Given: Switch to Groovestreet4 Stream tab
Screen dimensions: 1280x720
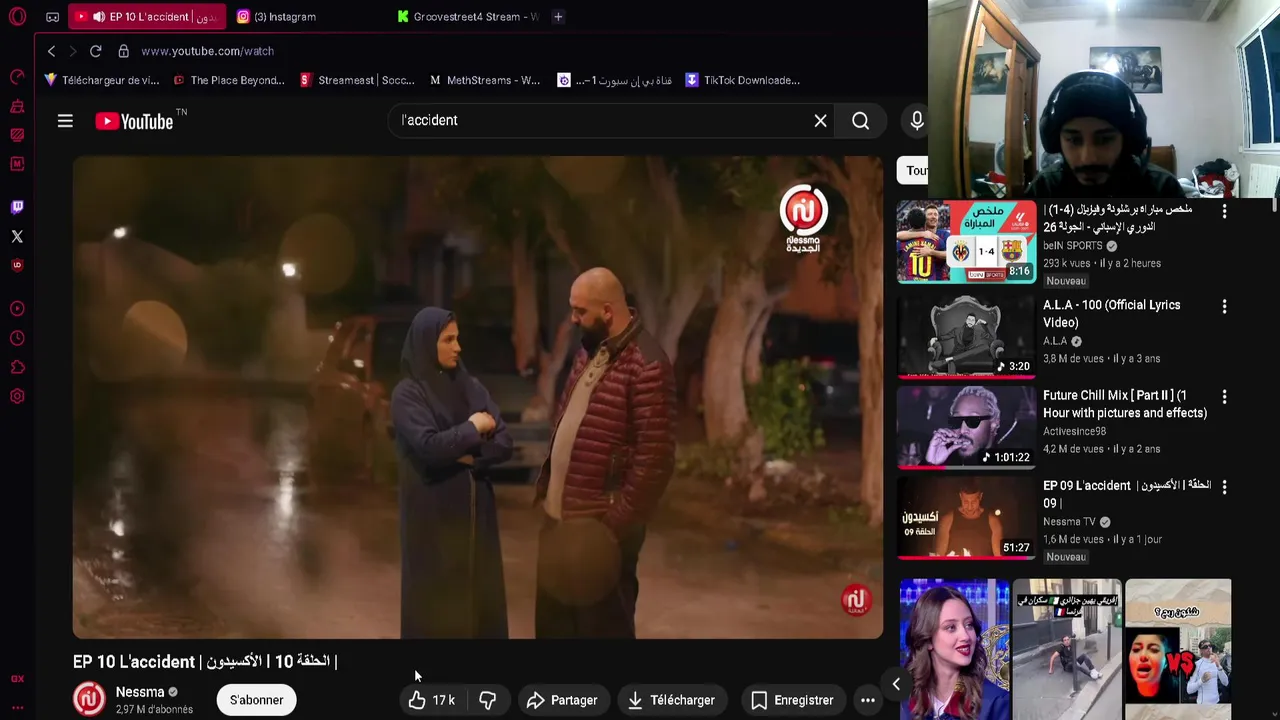Looking at the screenshot, I should [468, 17].
